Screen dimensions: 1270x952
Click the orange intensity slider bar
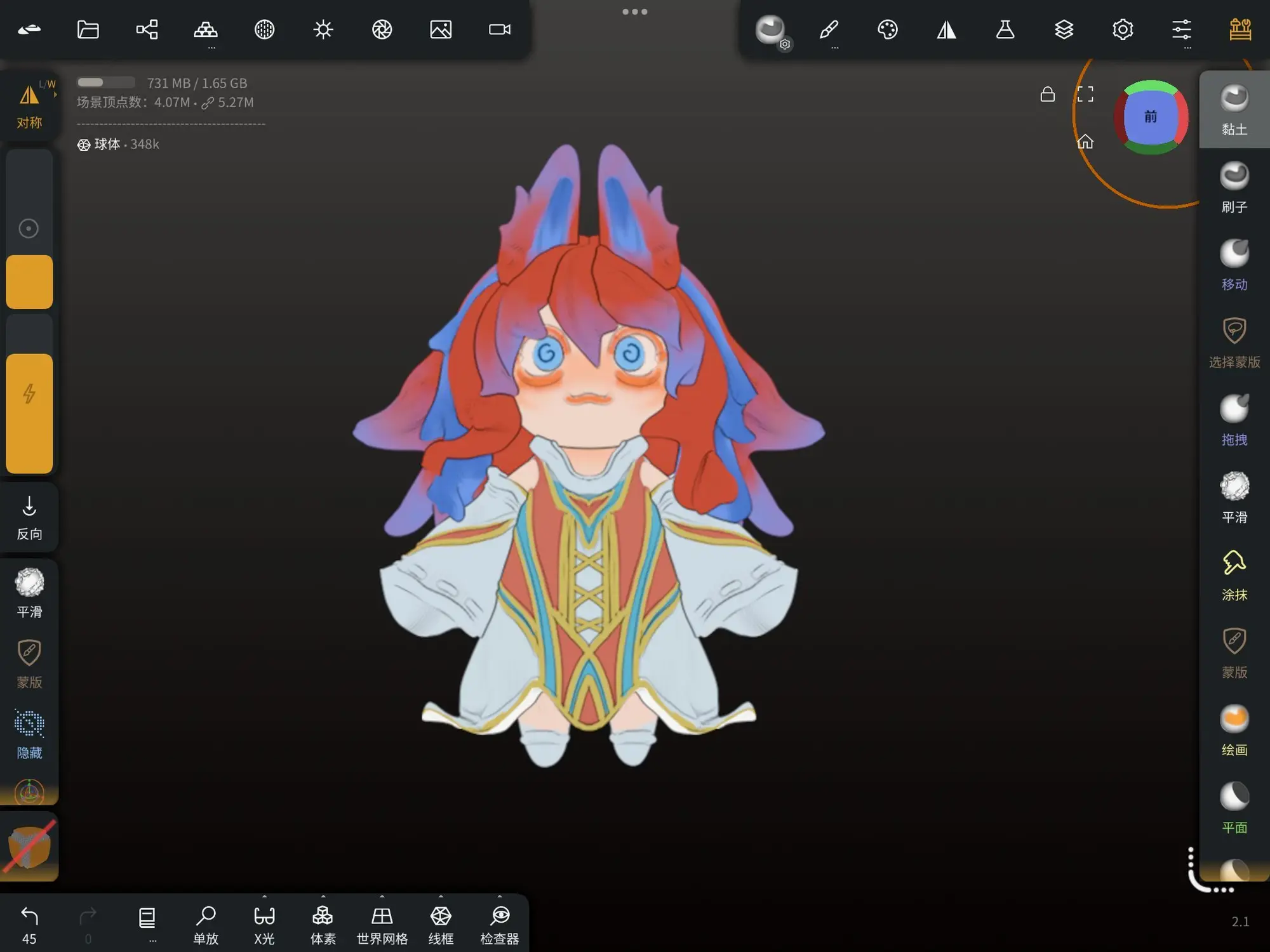coord(29,413)
